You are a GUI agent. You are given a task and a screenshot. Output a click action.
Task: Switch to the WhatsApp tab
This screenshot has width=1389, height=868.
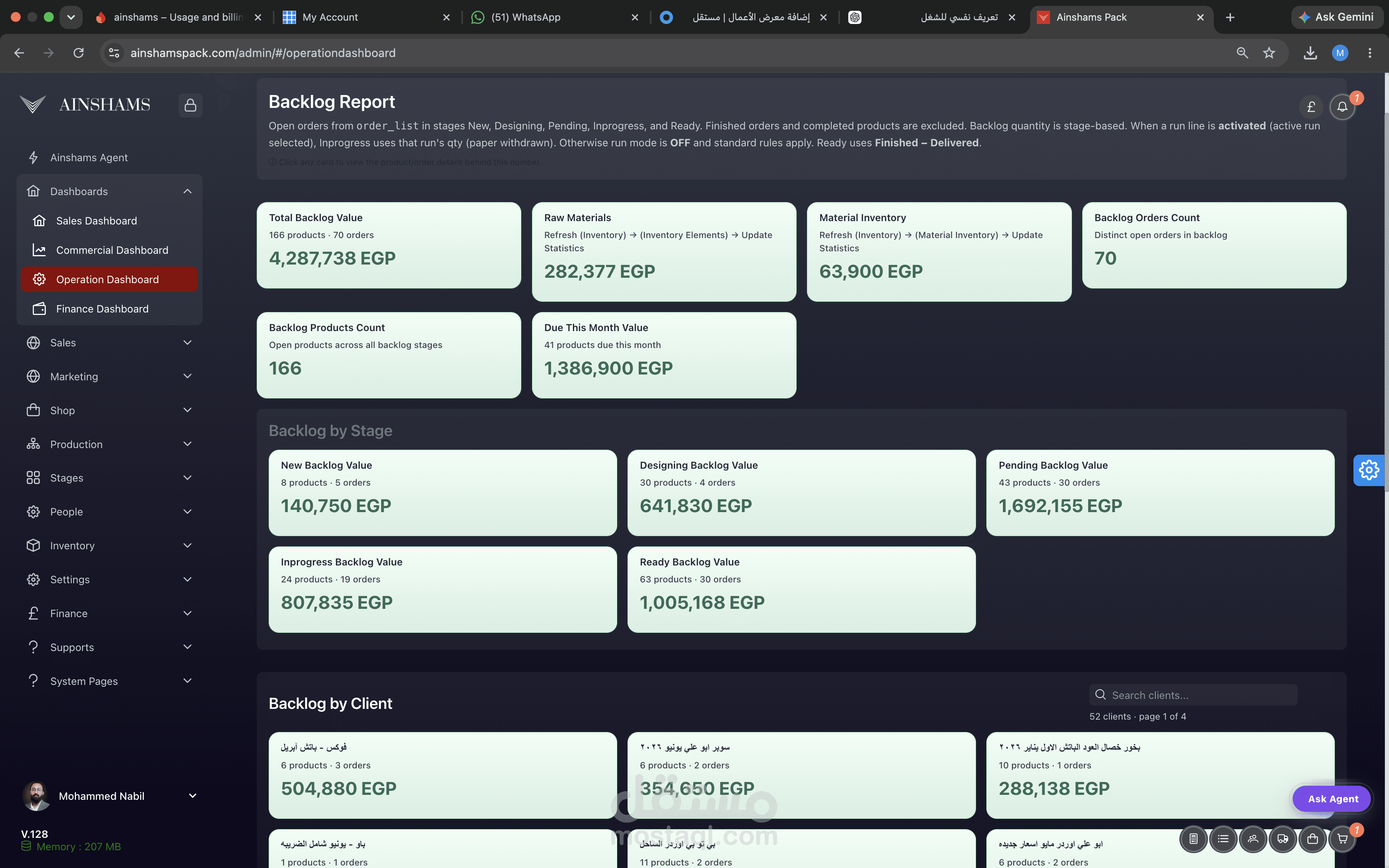click(554, 17)
